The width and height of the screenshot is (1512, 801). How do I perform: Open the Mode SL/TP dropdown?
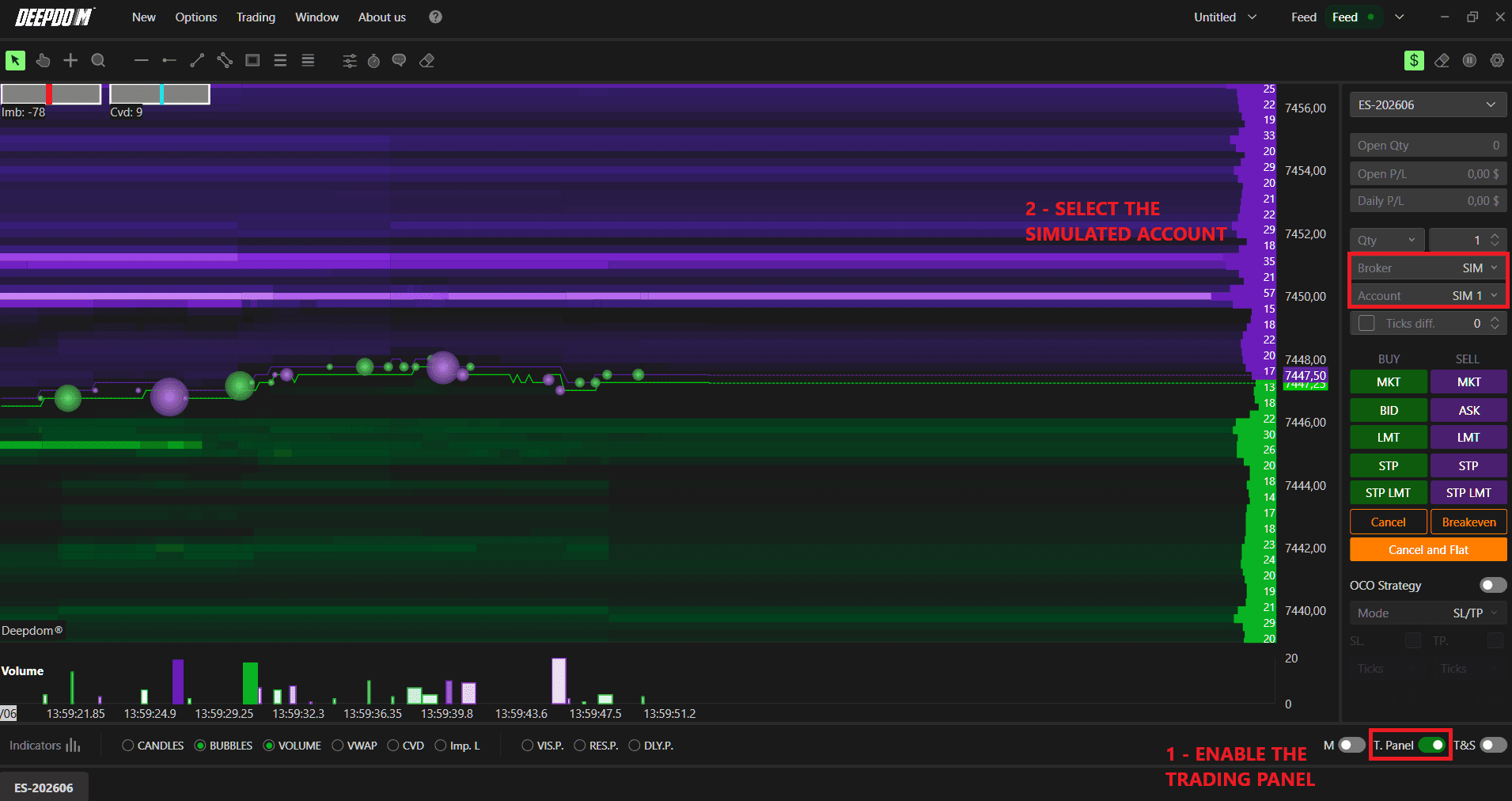tap(1427, 613)
